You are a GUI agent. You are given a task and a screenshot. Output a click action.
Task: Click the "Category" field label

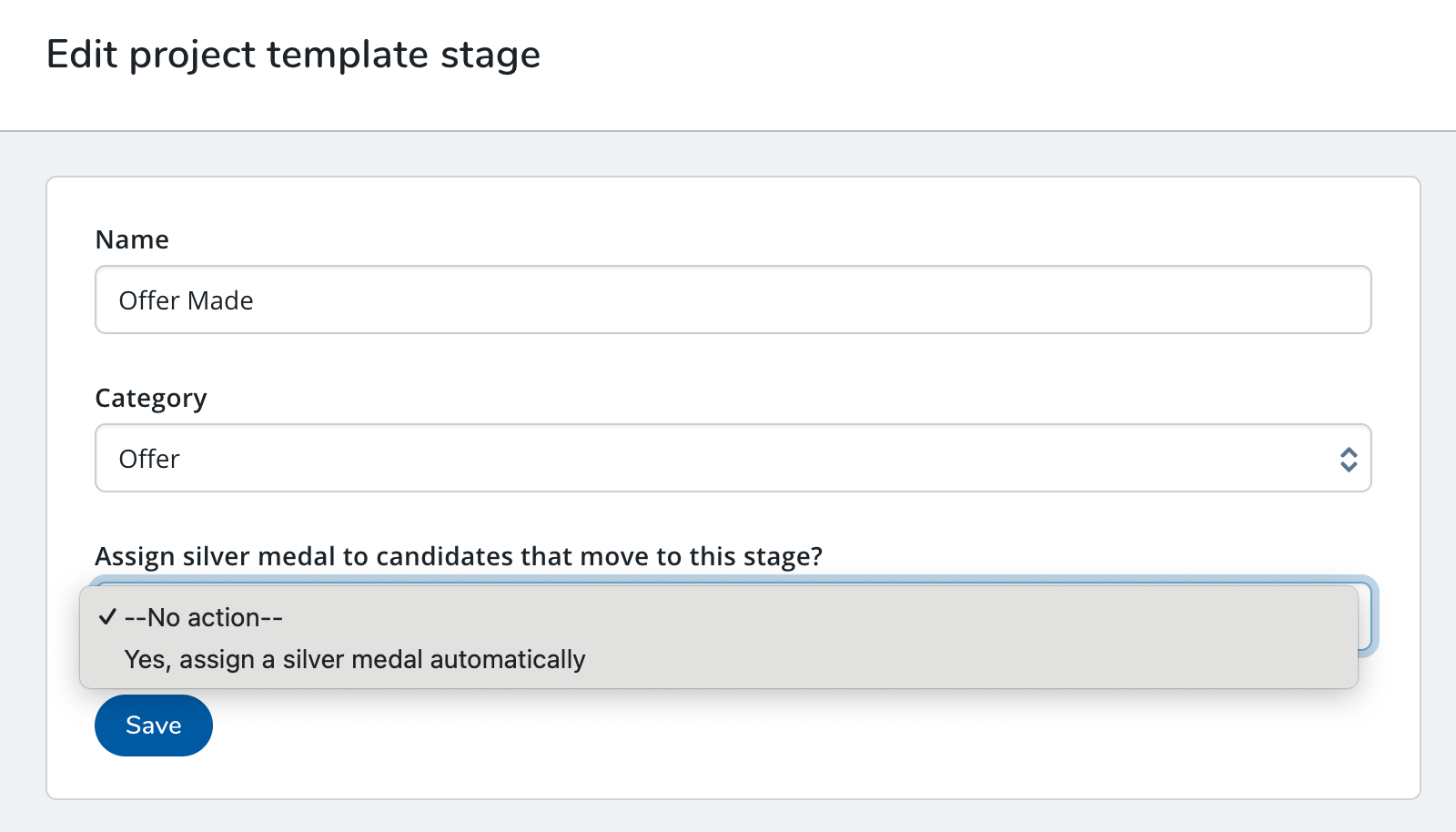[151, 398]
